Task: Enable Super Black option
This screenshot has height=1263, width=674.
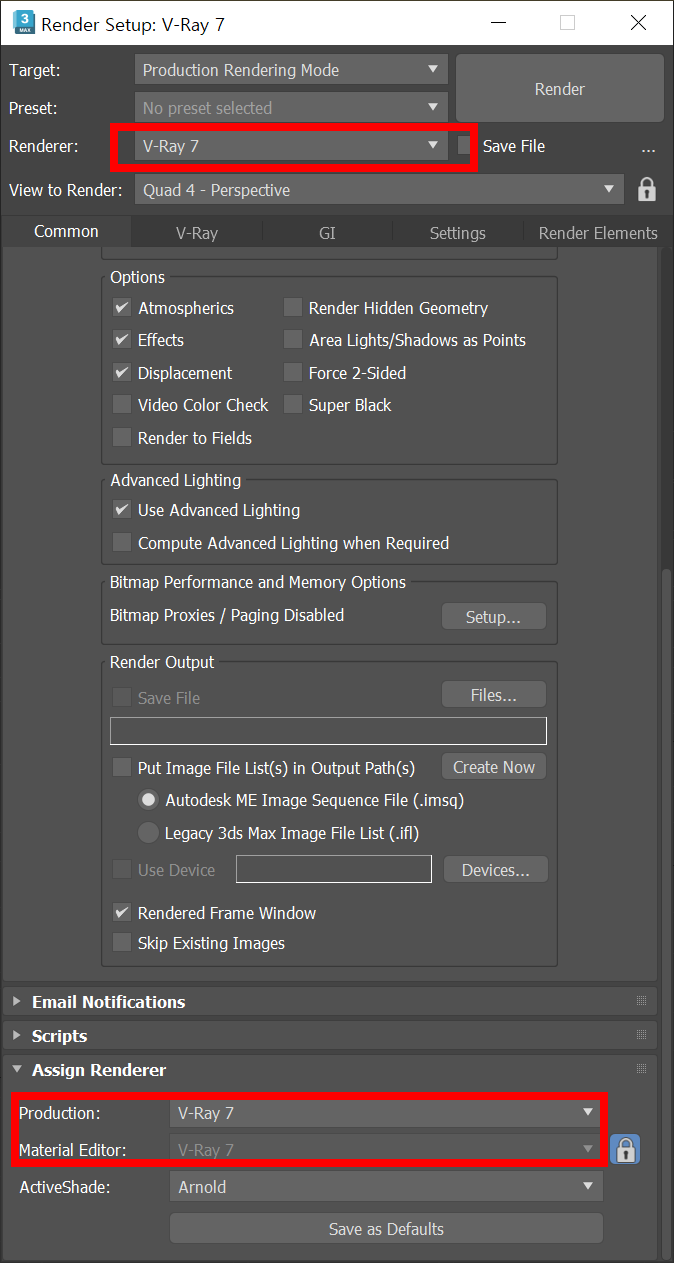Action: (293, 405)
